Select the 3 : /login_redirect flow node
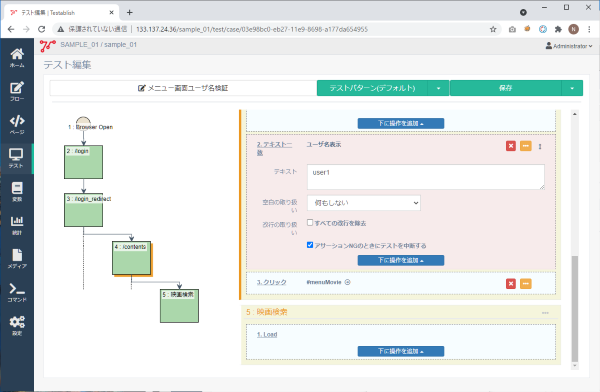Image resolution: width=600 pixels, height=392 pixels. [x=83, y=210]
